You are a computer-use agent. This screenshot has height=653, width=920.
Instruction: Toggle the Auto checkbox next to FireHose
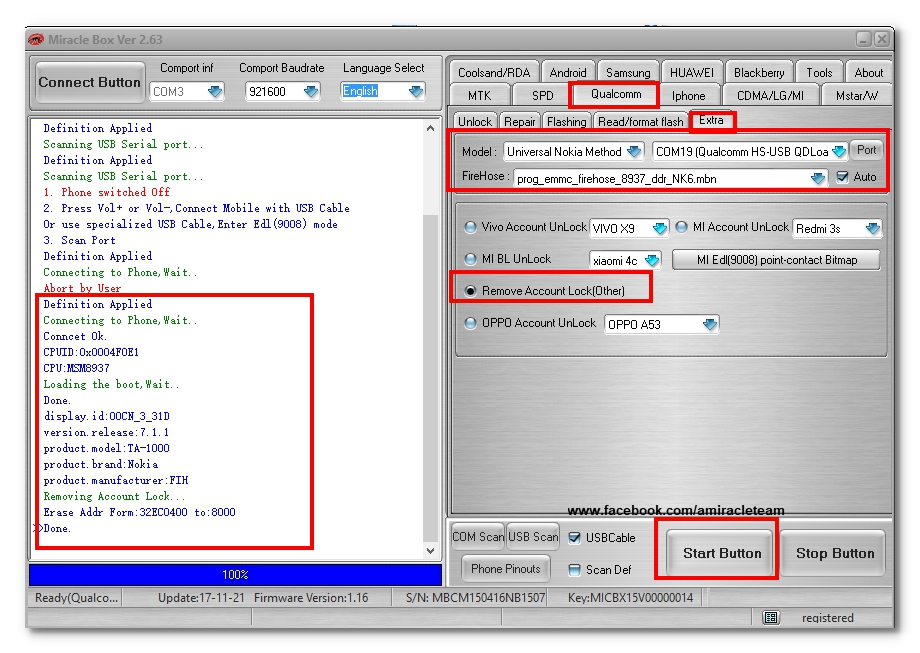tap(843, 177)
